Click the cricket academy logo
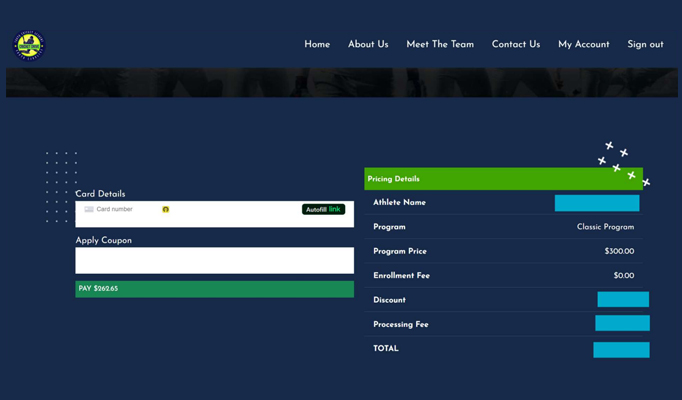The image size is (682, 400). point(29,45)
